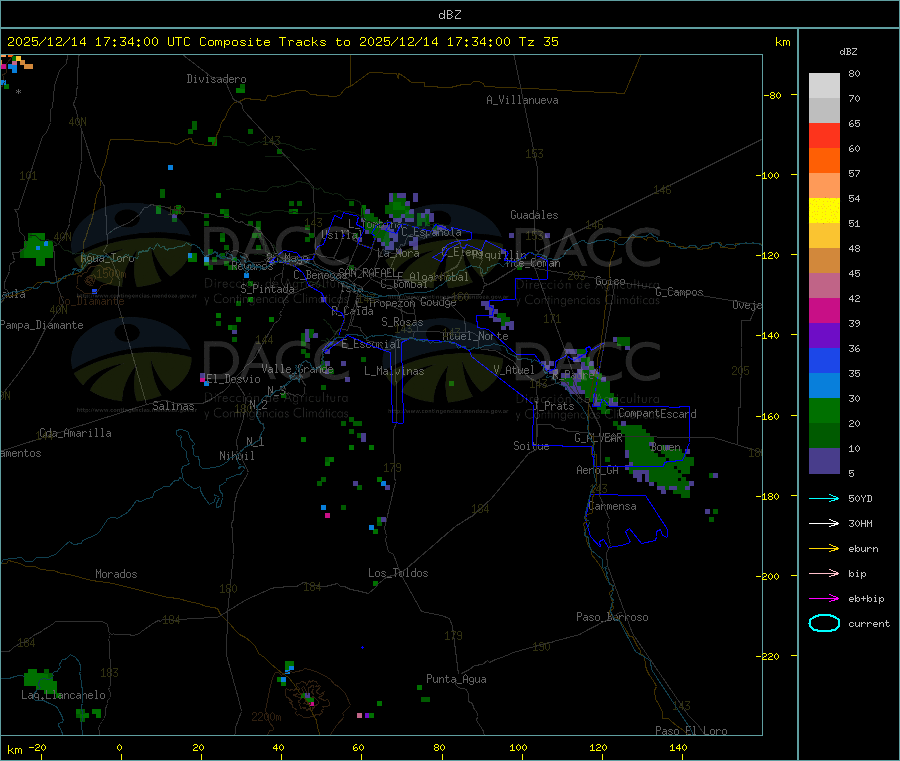Click the dBZ heading above the color scale

[x=848, y=52]
